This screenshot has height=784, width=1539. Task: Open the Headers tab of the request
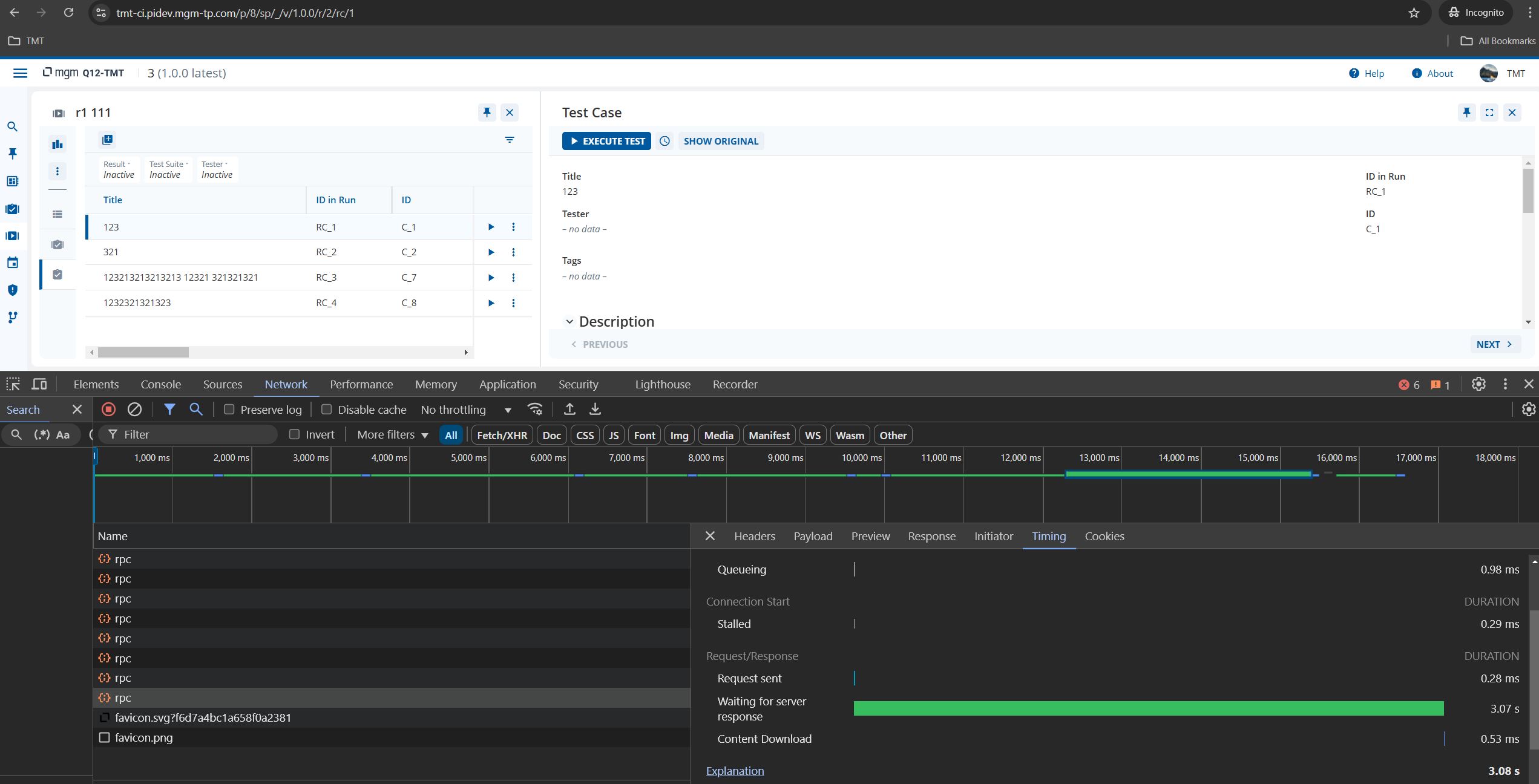pyautogui.click(x=754, y=537)
